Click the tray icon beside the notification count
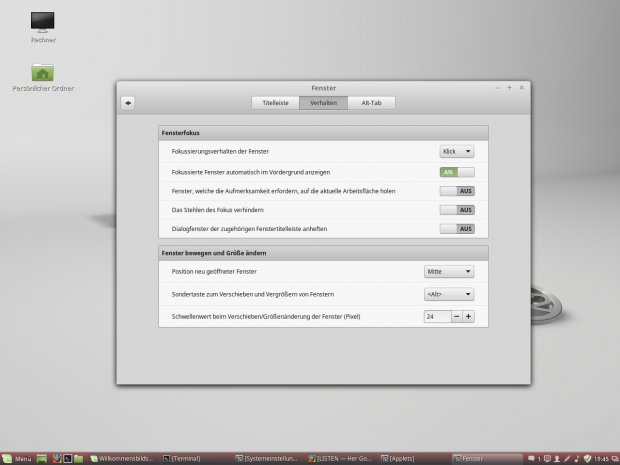The image size is (620, 465). [547, 458]
